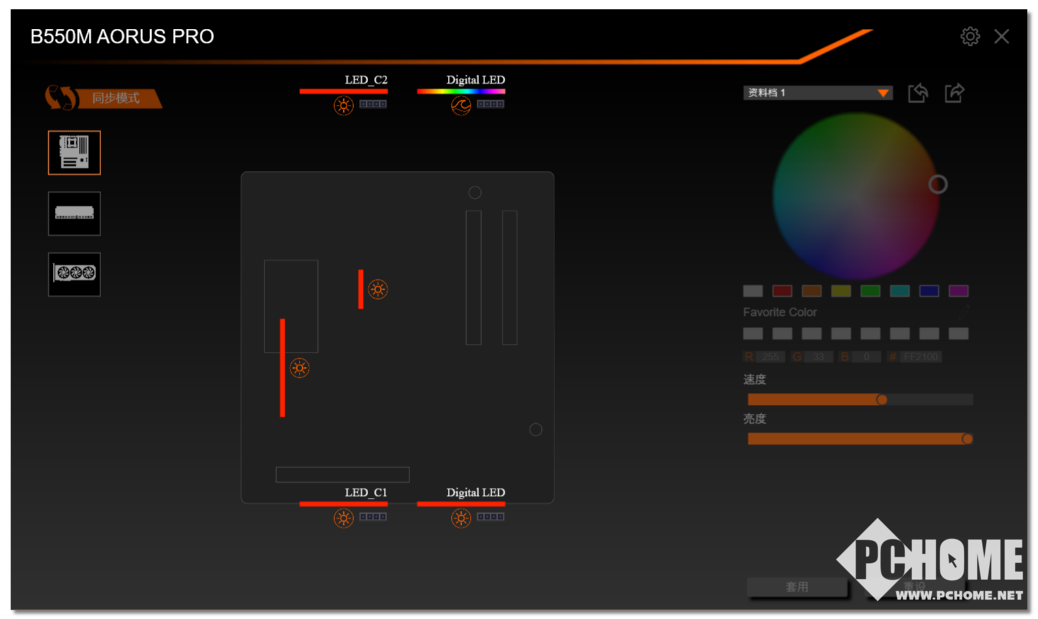Viewport: 1038px width, 619px height.
Task: Toggle the 同步模式 sync mode button
Action: pos(103,98)
